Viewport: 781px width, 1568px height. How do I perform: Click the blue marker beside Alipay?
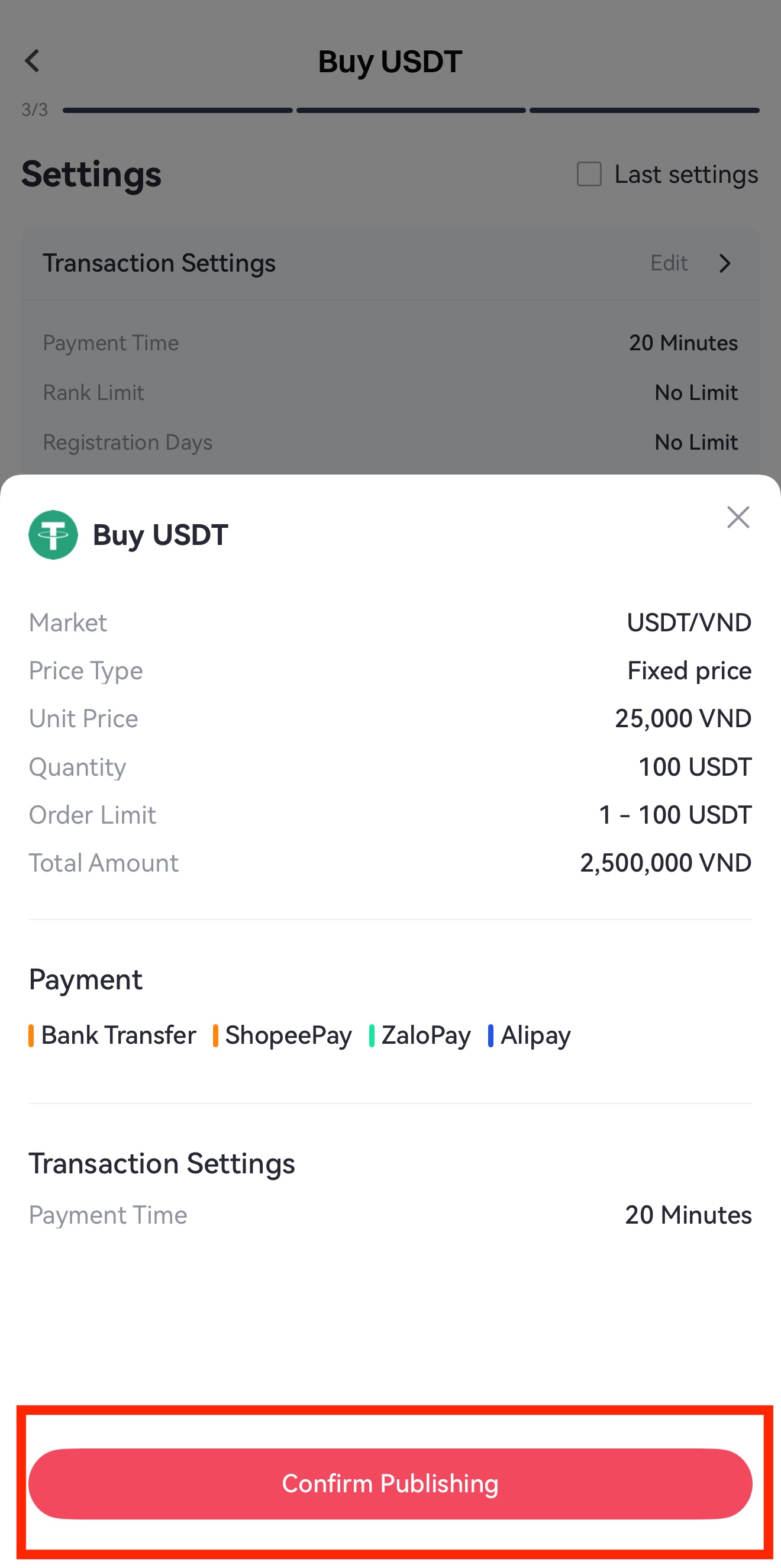pyautogui.click(x=490, y=1035)
